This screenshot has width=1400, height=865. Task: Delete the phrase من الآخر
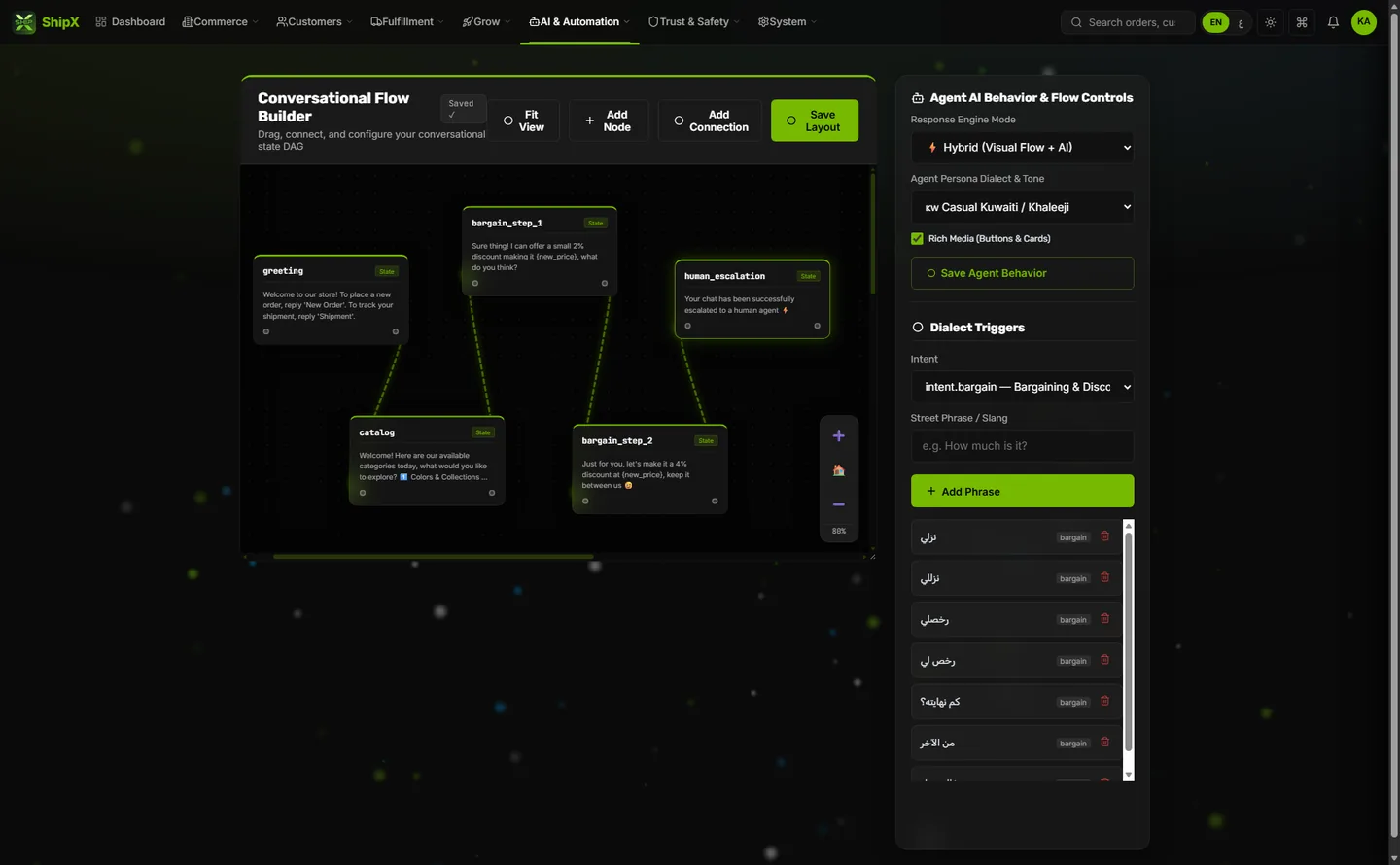1104,743
